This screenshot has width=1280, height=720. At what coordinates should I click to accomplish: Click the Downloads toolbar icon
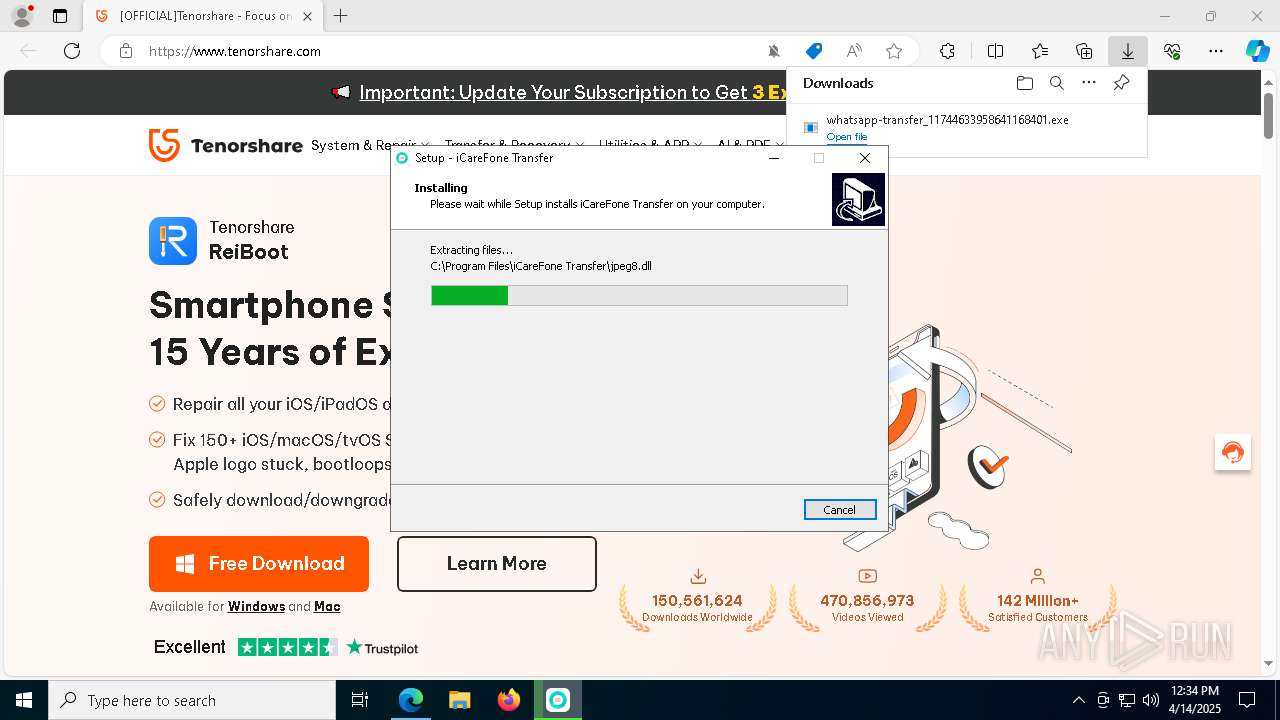[1127, 51]
